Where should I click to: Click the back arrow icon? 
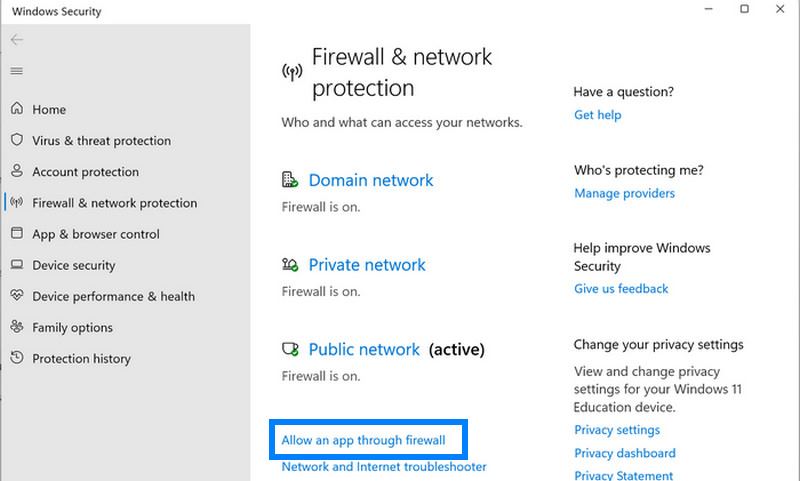pos(17,40)
